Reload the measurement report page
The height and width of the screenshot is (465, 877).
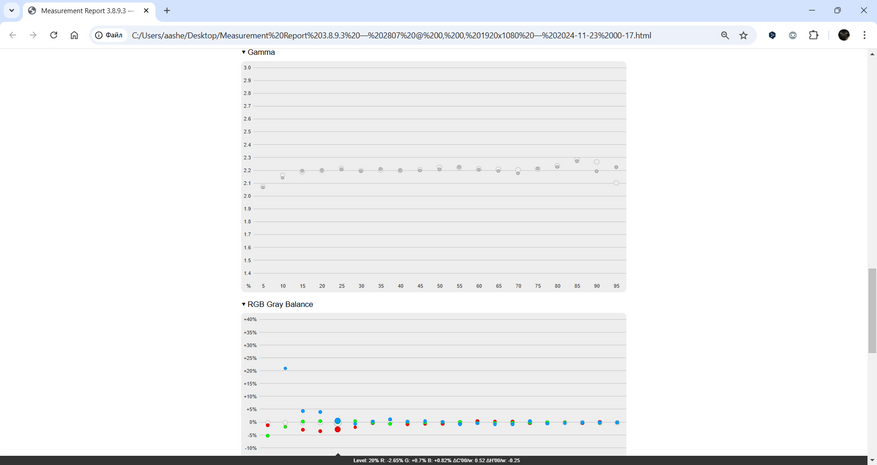click(x=54, y=35)
